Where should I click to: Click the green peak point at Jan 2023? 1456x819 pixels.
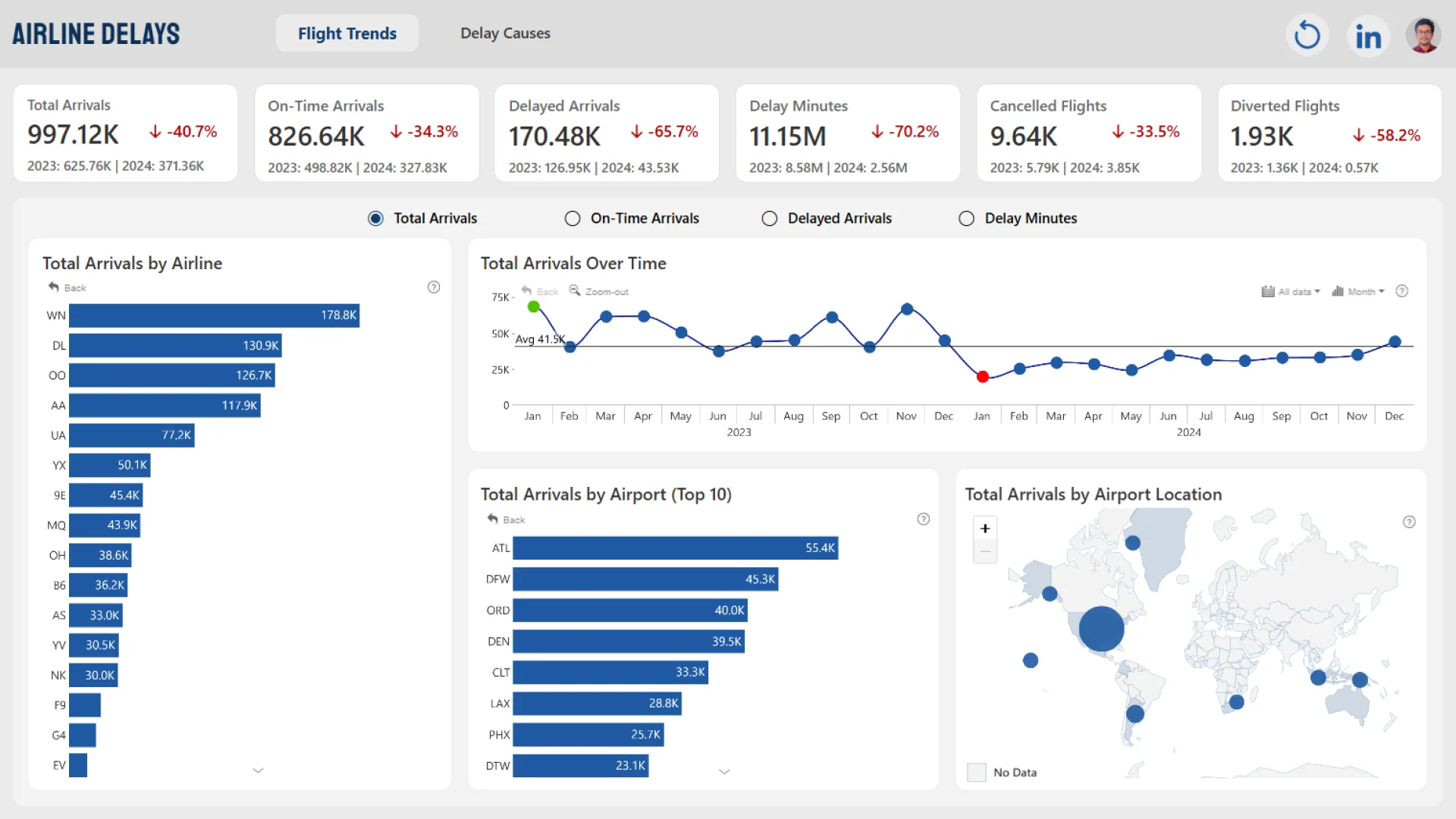(x=534, y=306)
